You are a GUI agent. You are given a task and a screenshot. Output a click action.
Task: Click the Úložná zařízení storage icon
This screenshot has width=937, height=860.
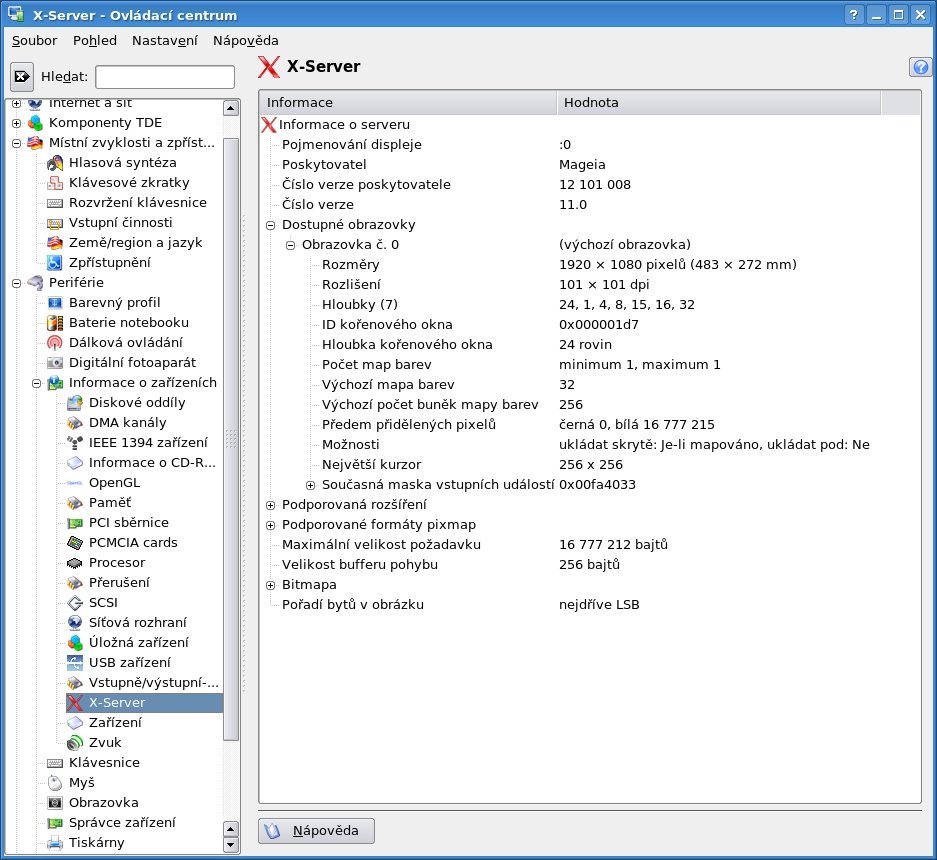(x=75, y=643)
